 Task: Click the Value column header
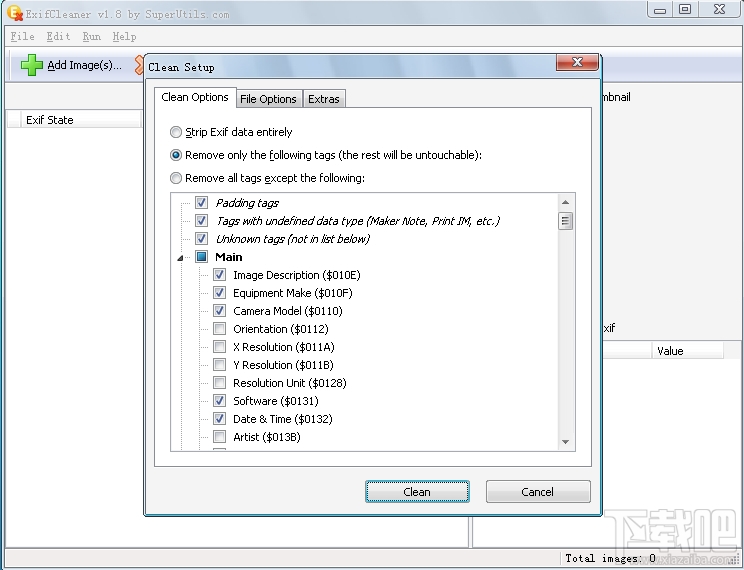tap(687, 351)
